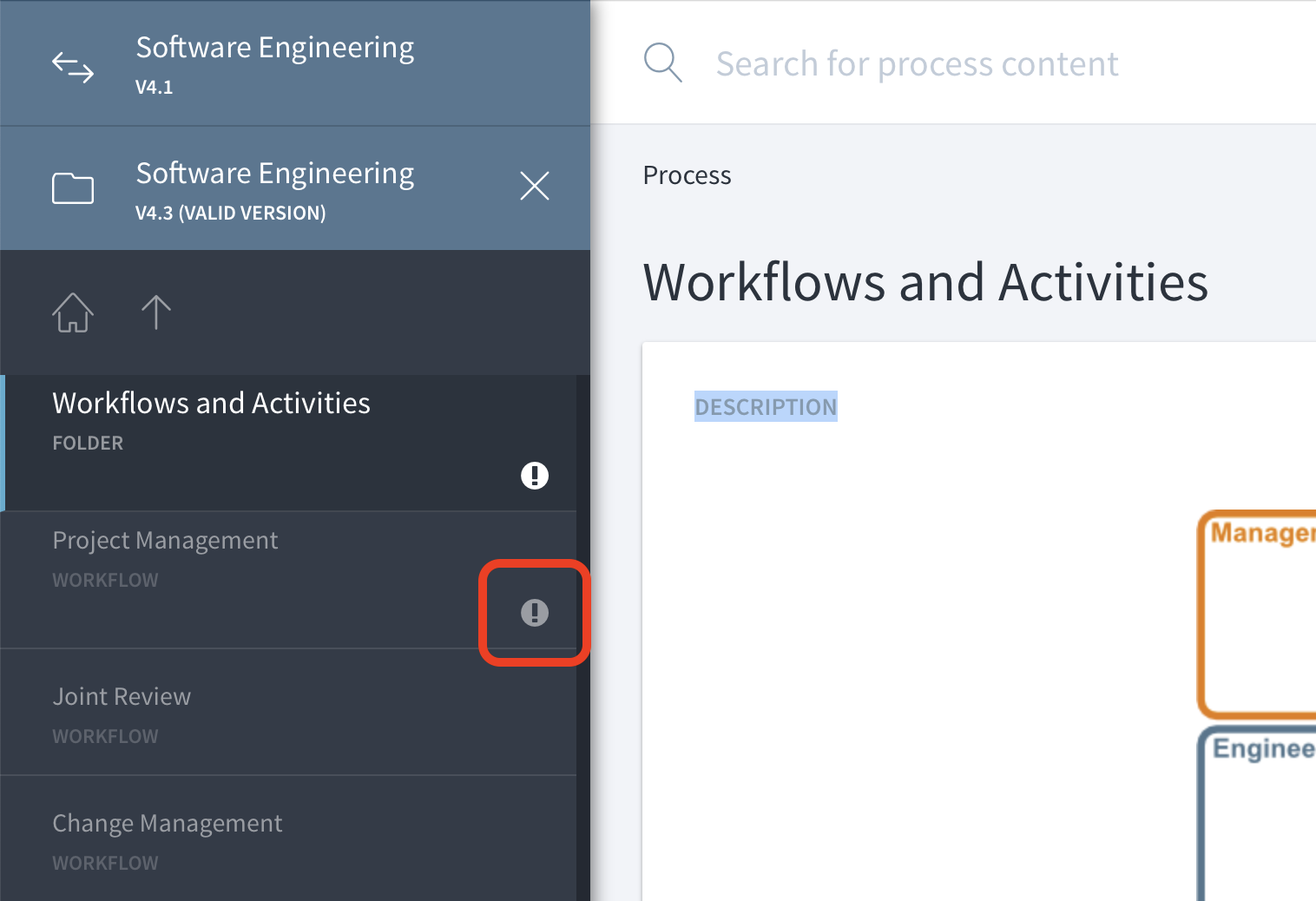Image resolution: width=1316 pixels, height=901 pixels.
Task: Navigate up one level with arrow icon
Action: coord(156,312)
